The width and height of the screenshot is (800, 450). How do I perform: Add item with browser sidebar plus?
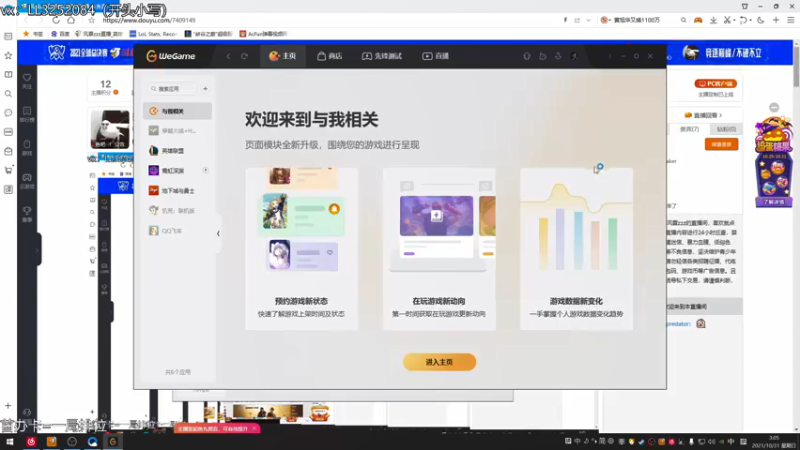(8, 406)
